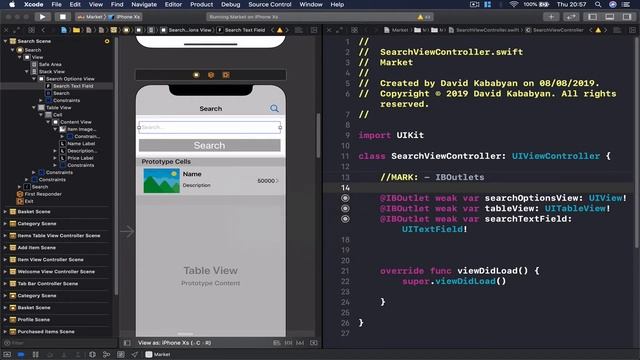
Task: Collapse the Stack View node
Action: pyautogui.click(x=27, y=71)
